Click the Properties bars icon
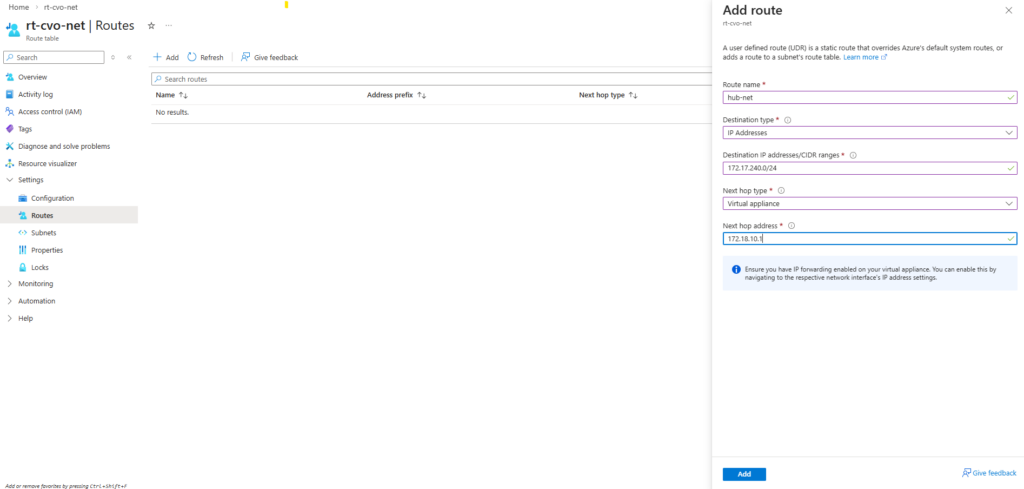The width and height of the screenshot is (1024, 489). 22,250
